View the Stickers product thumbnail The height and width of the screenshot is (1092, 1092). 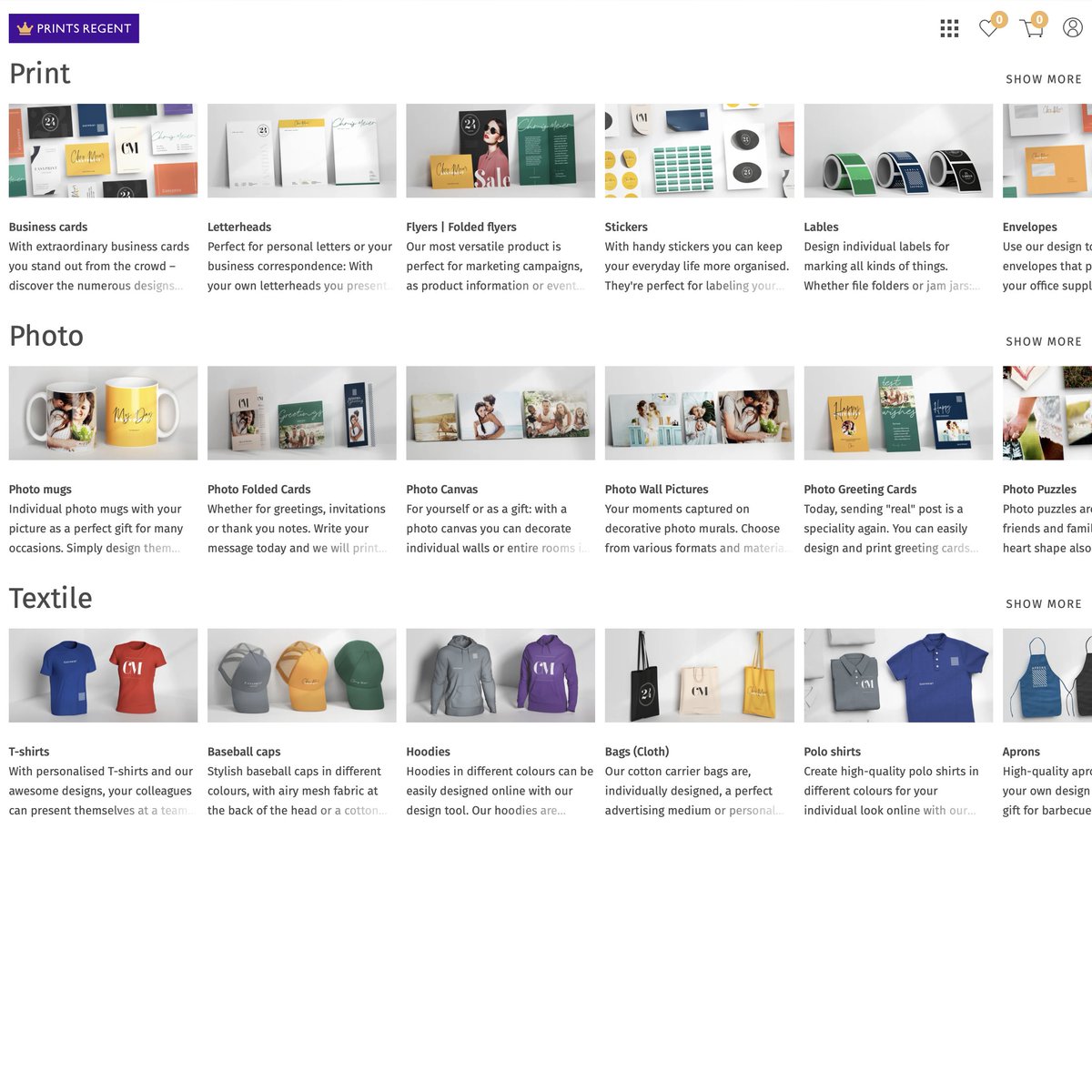(x=699, y=150)
